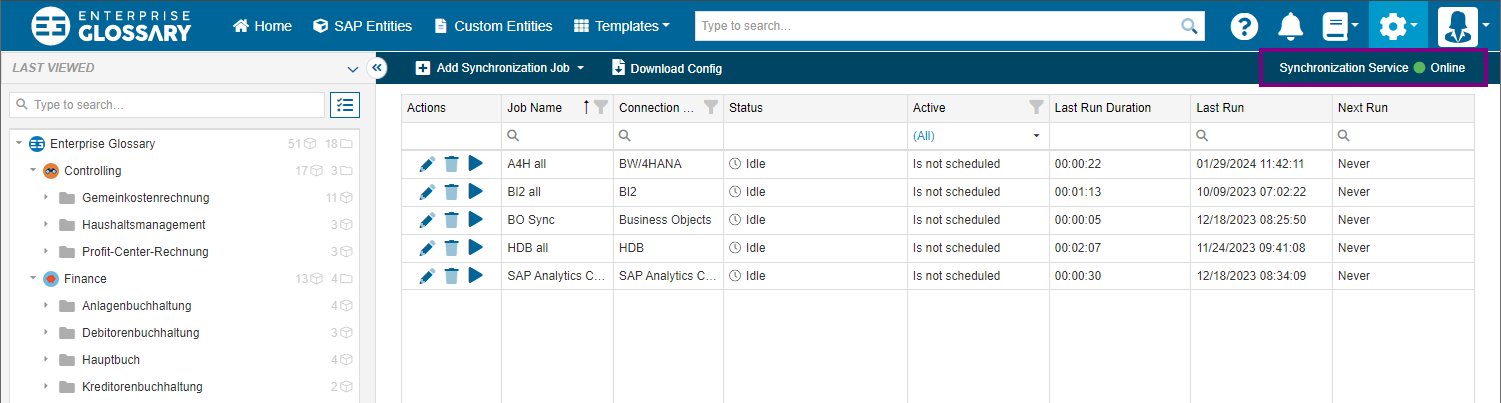Image resolution: width=1501 pixels, height=403 pixels.
Task: Navigate to Home
Action: click(x=262, y=26)
